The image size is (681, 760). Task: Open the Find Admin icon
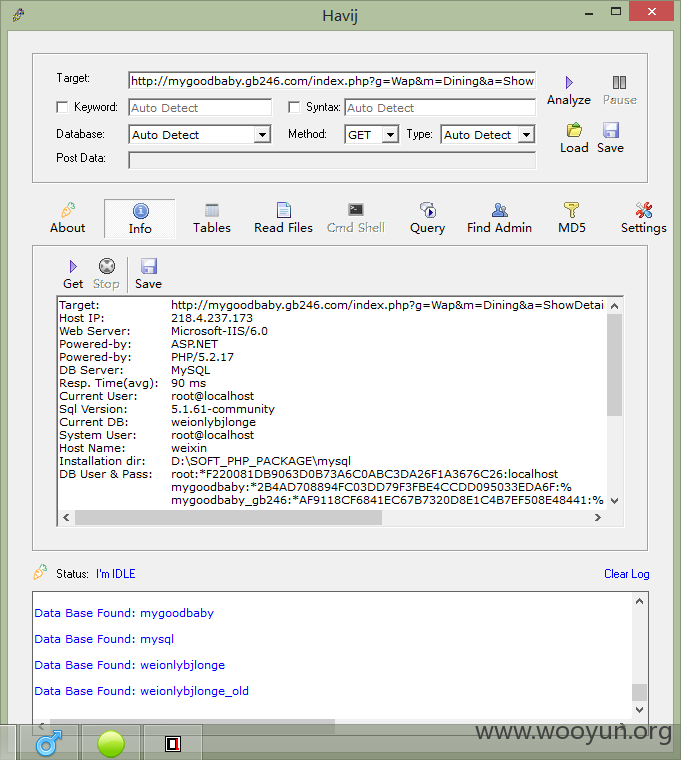500,210
